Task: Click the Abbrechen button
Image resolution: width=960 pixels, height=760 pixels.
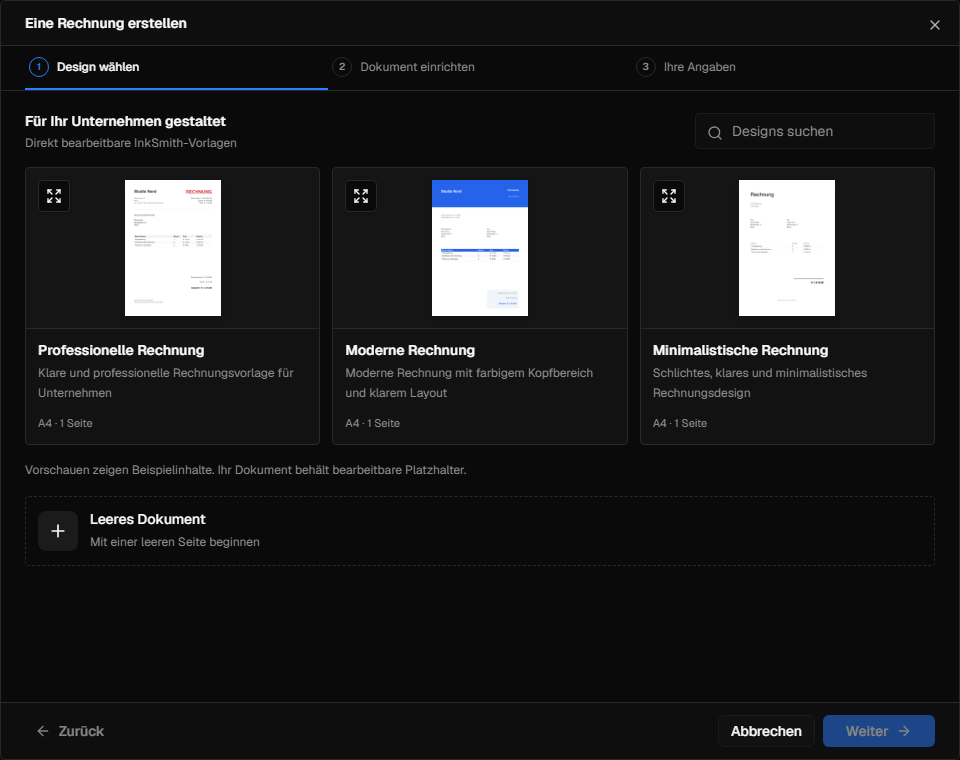Action: pos(766,731)
